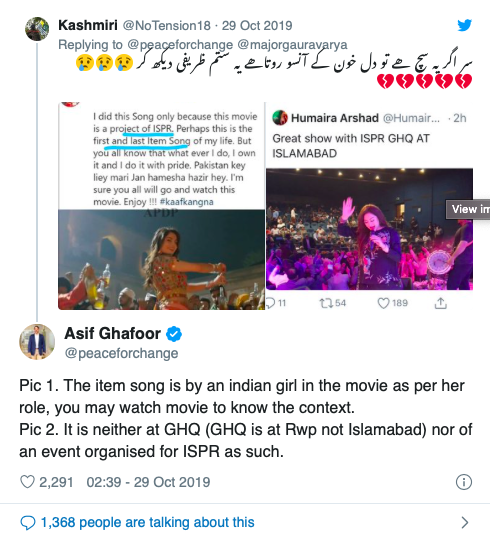Click the 02:39 - 29 Oct 2019 timestamp
This screenshot has width=490, height=534.
[148, 482]
